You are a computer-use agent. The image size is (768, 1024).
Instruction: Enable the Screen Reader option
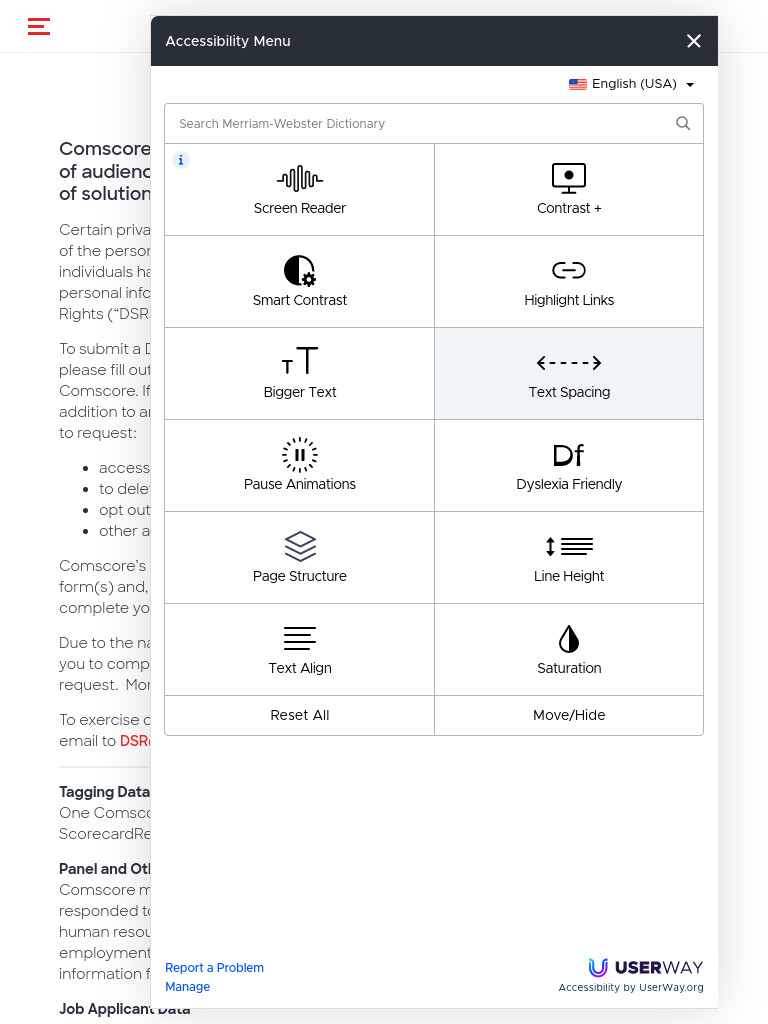(299, 190)
